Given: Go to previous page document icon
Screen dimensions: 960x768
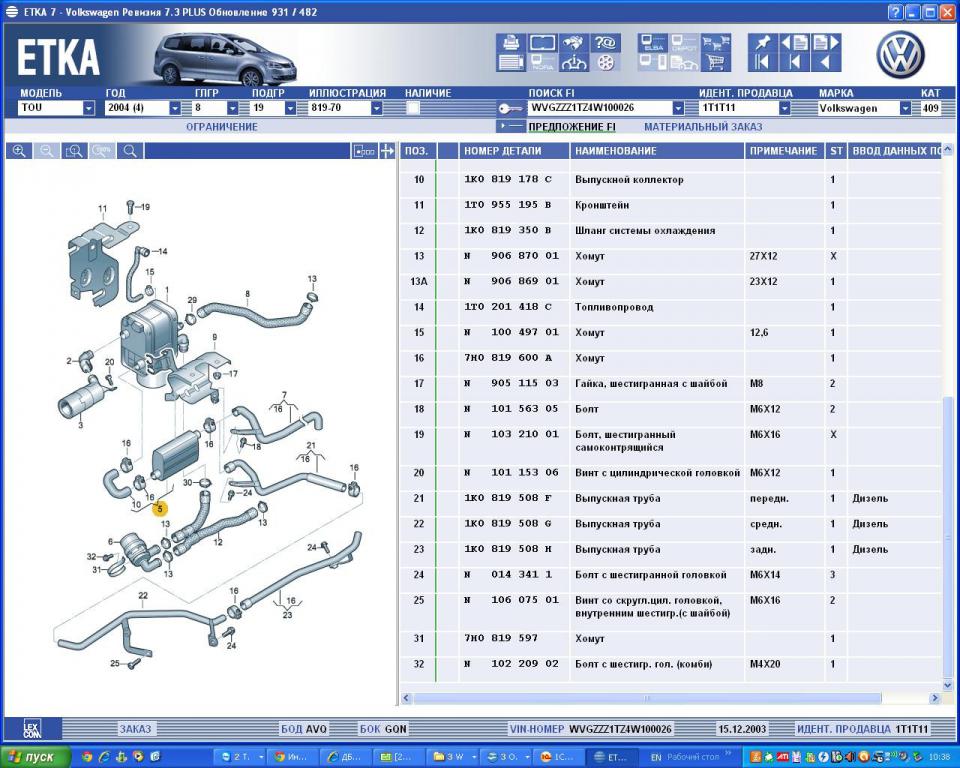Looking at the screenshot, I should click(794, 42).
